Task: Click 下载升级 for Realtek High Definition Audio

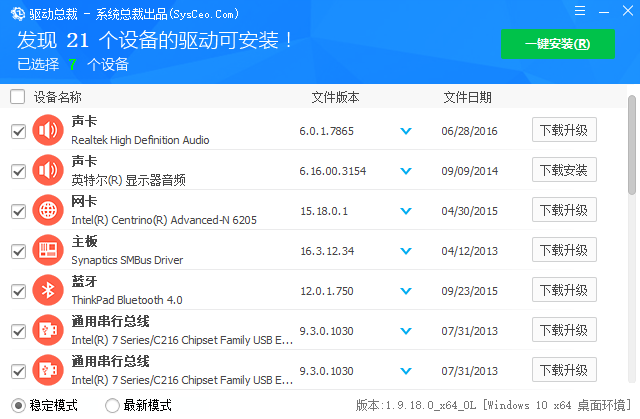Action: (x=564, y=130)
